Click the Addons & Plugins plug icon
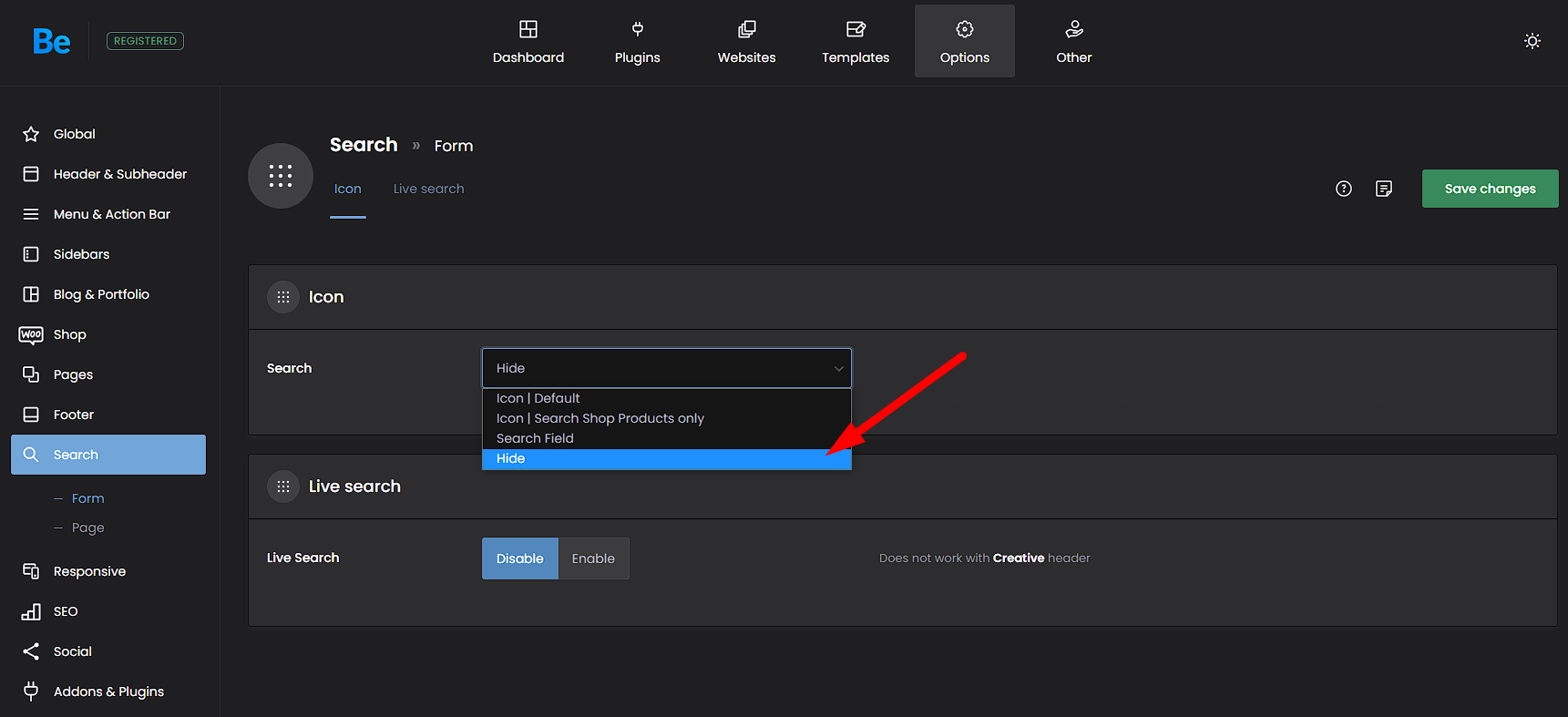The height and width of the screenshot is (717, 1568). tap(31, 691)
